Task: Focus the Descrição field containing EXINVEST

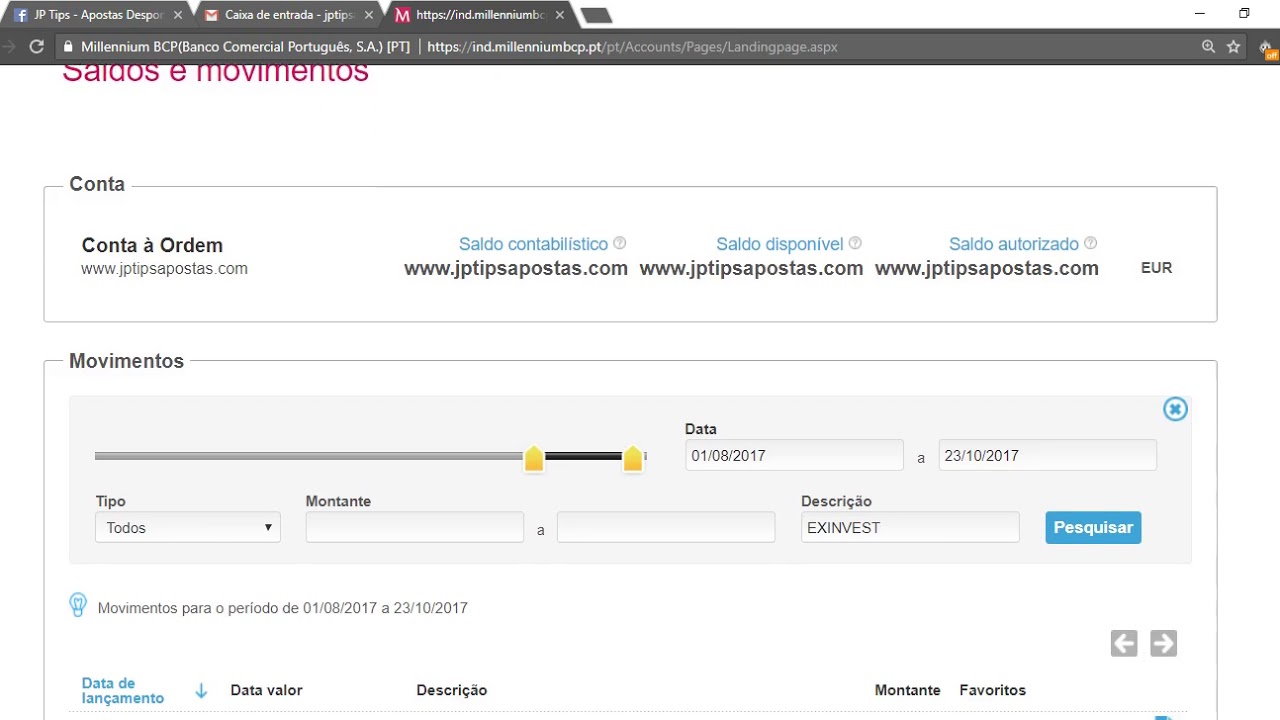Action: pos(910,527)
